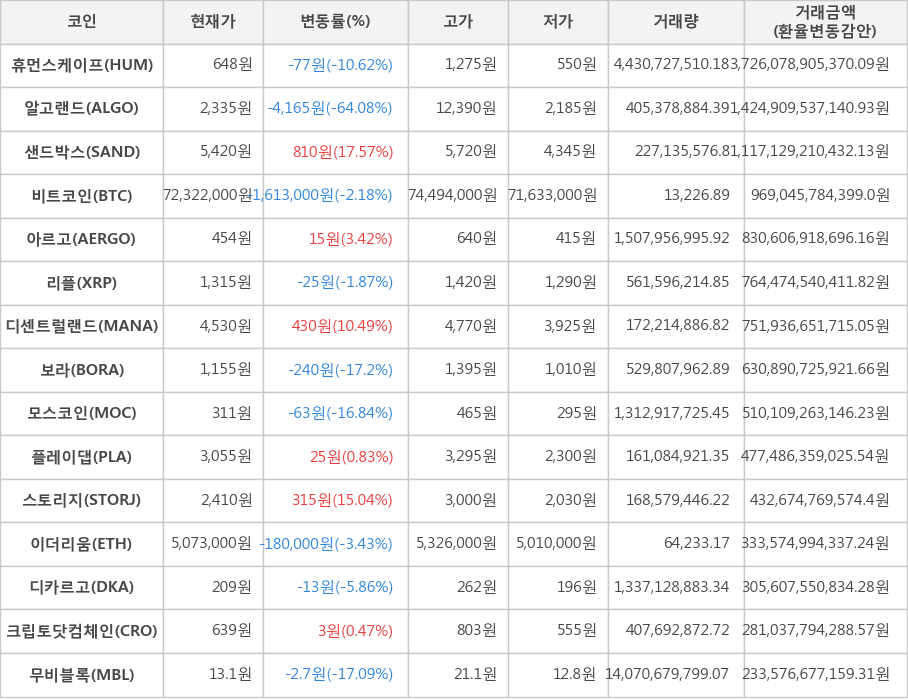The image size is (908, 700).
Task: Click the 저가 column header
Action: [x=557, y=23]
